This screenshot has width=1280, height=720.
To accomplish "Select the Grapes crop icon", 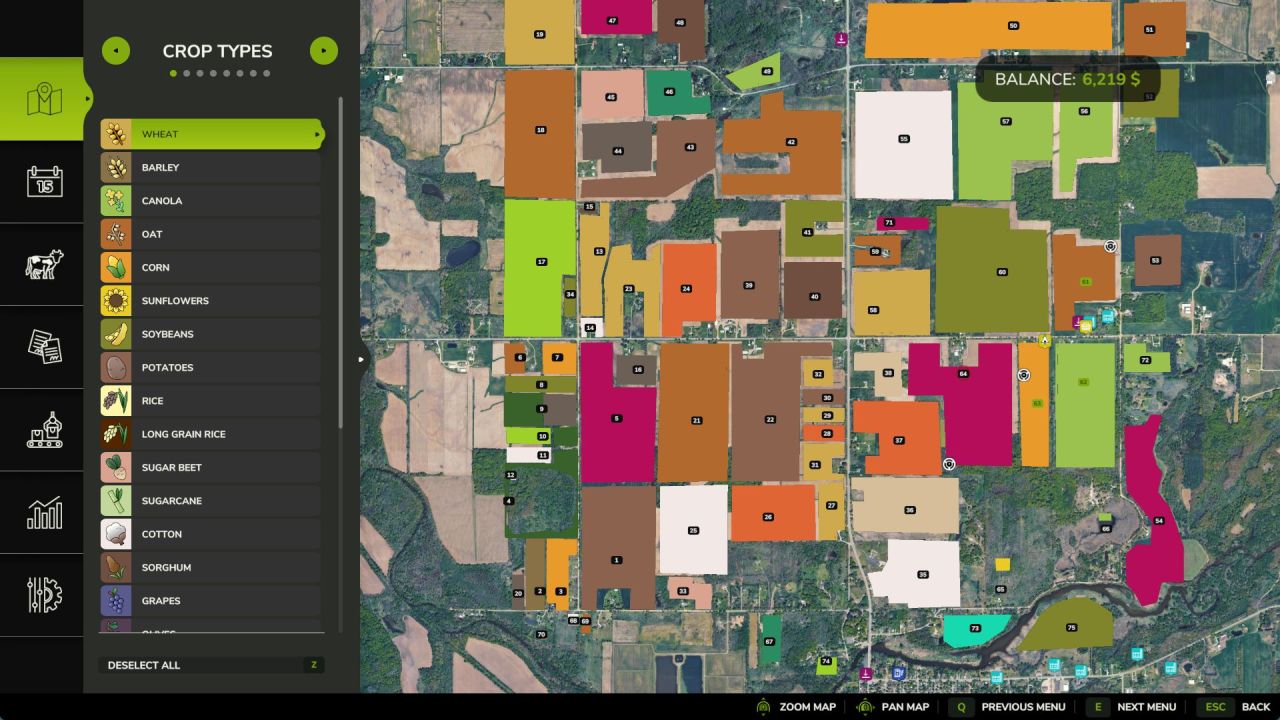I will 115,600.
